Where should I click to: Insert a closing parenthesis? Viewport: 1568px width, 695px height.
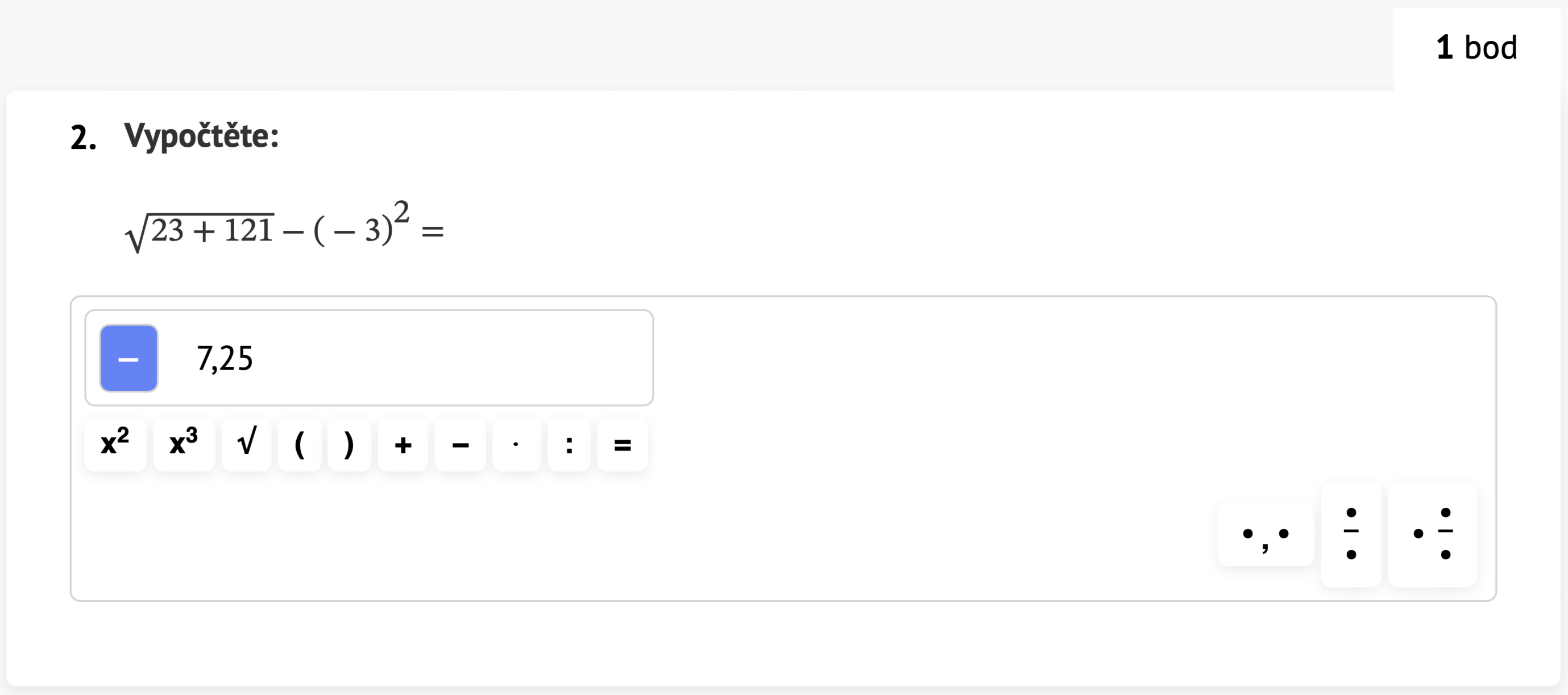point(349,444)
